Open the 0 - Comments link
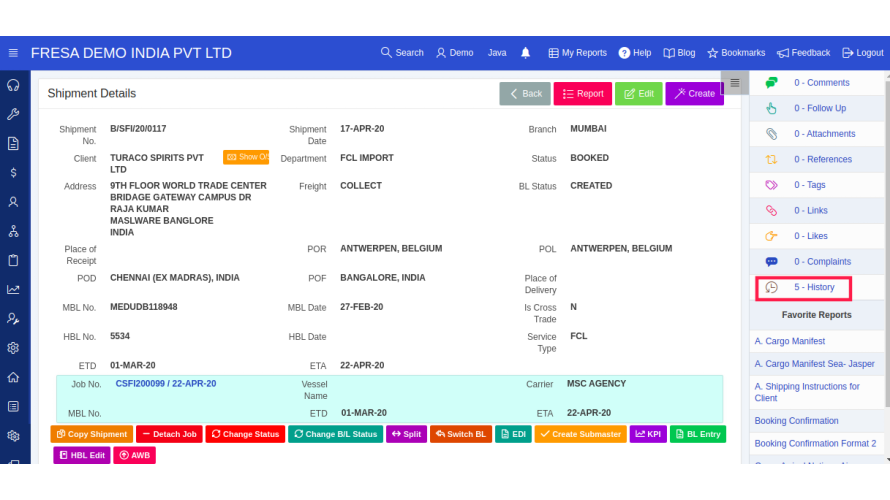 coord(821,83)
